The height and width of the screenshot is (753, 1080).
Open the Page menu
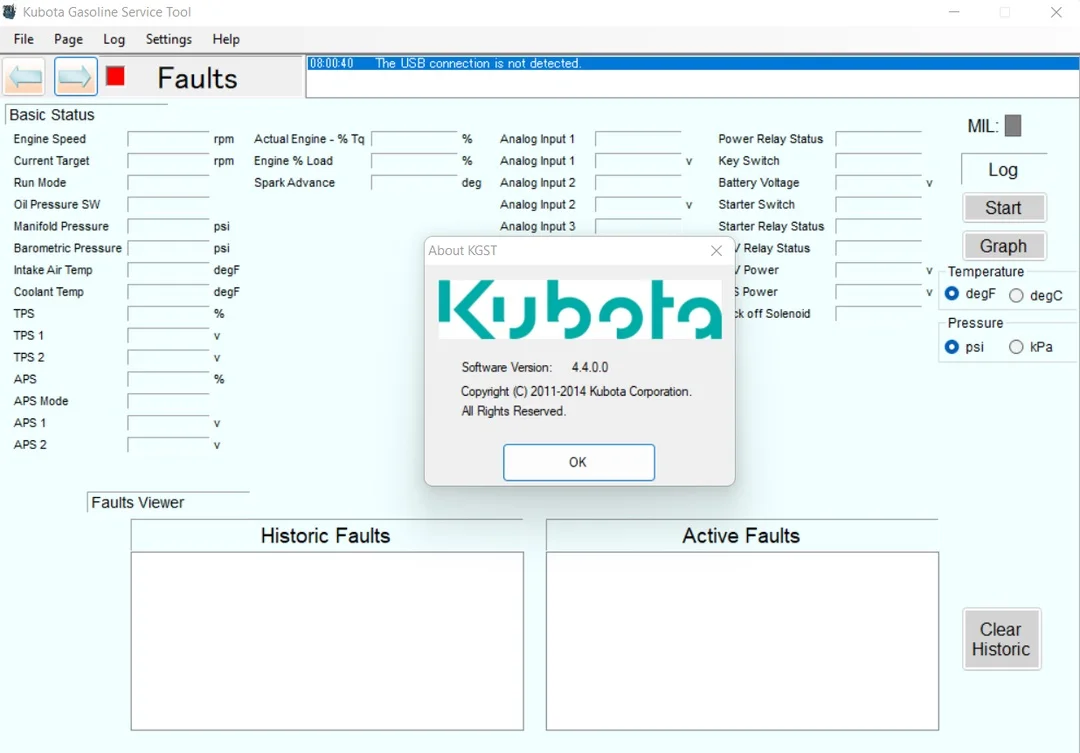click(68, 39)
